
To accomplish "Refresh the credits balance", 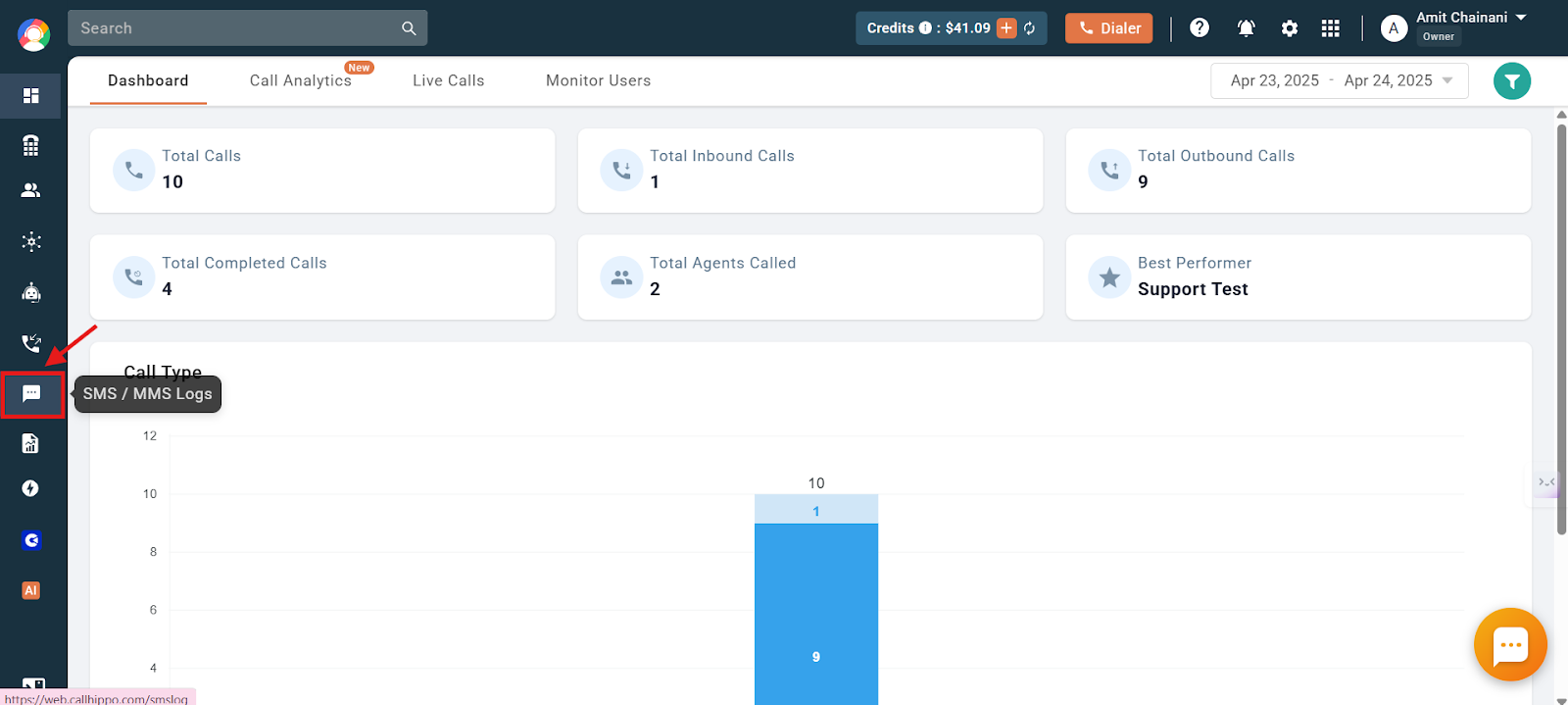I will (1030, 28).
